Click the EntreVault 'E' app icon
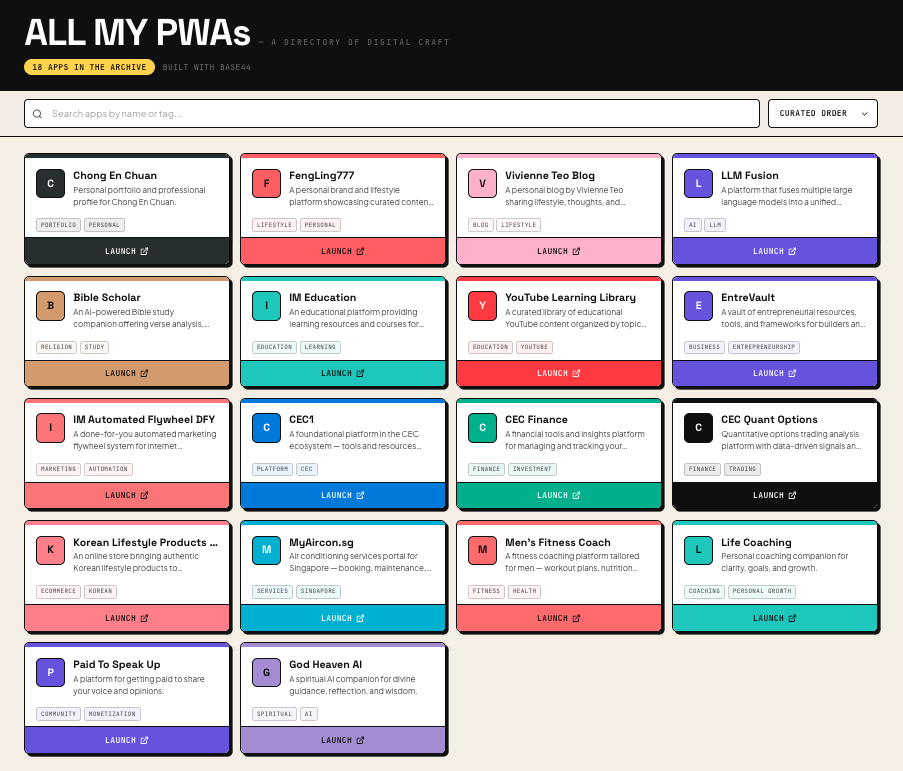This screenshot has height=771, width=903. click(699, 305)
